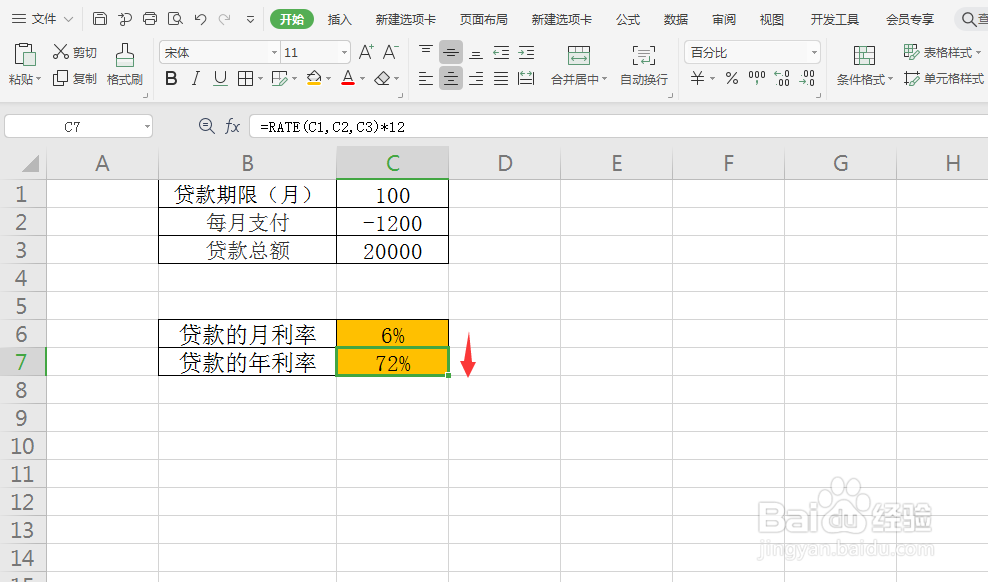Align text to top of cell
Viewport: 988px width, 582px height.
(x=426, y=52)
